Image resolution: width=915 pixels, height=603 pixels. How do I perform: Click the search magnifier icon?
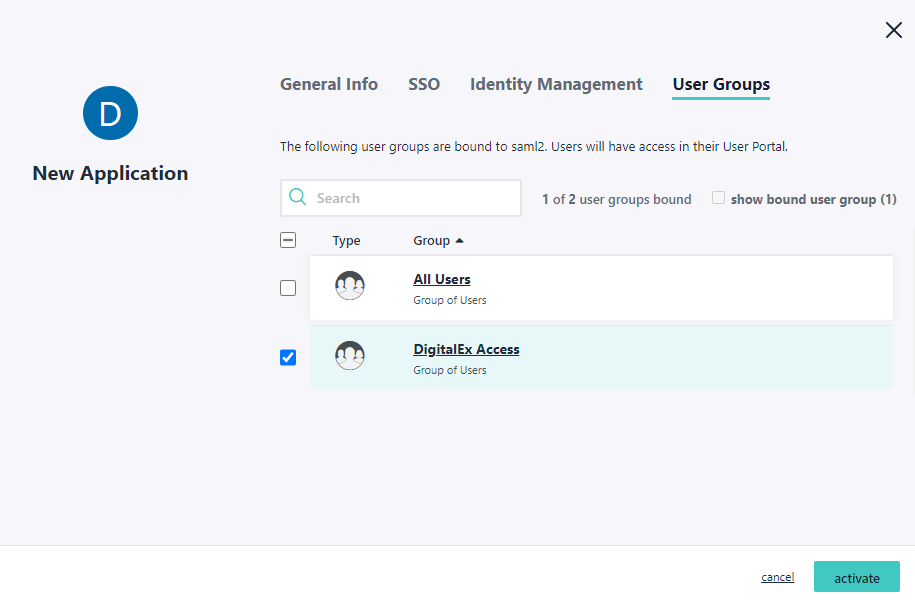pos(298,198)
